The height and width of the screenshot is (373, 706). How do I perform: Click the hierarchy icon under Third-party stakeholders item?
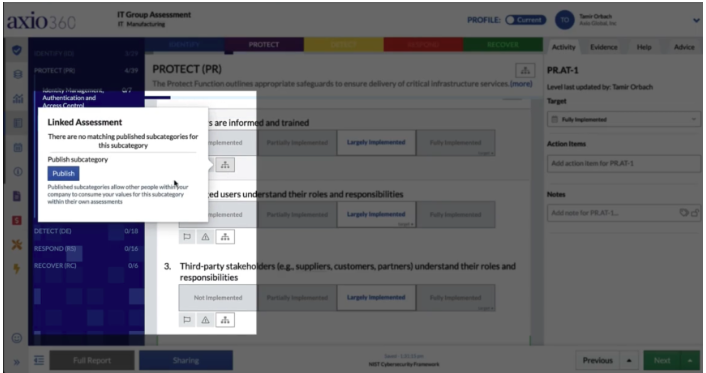[x=225, y=320]
